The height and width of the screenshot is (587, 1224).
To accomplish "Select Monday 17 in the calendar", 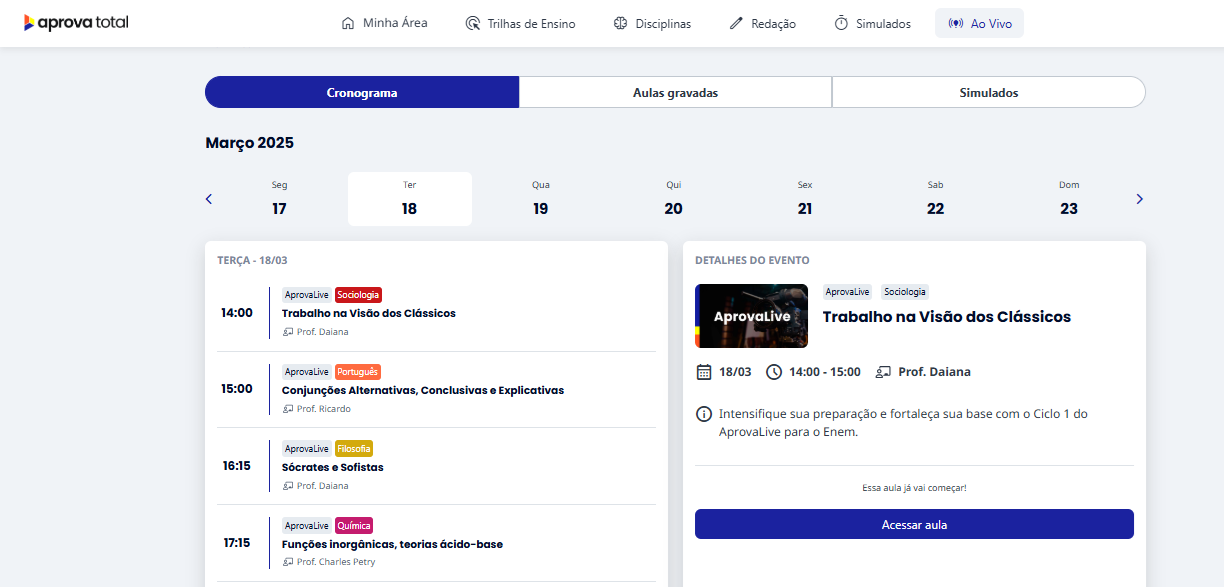I will tap(279, 199).
